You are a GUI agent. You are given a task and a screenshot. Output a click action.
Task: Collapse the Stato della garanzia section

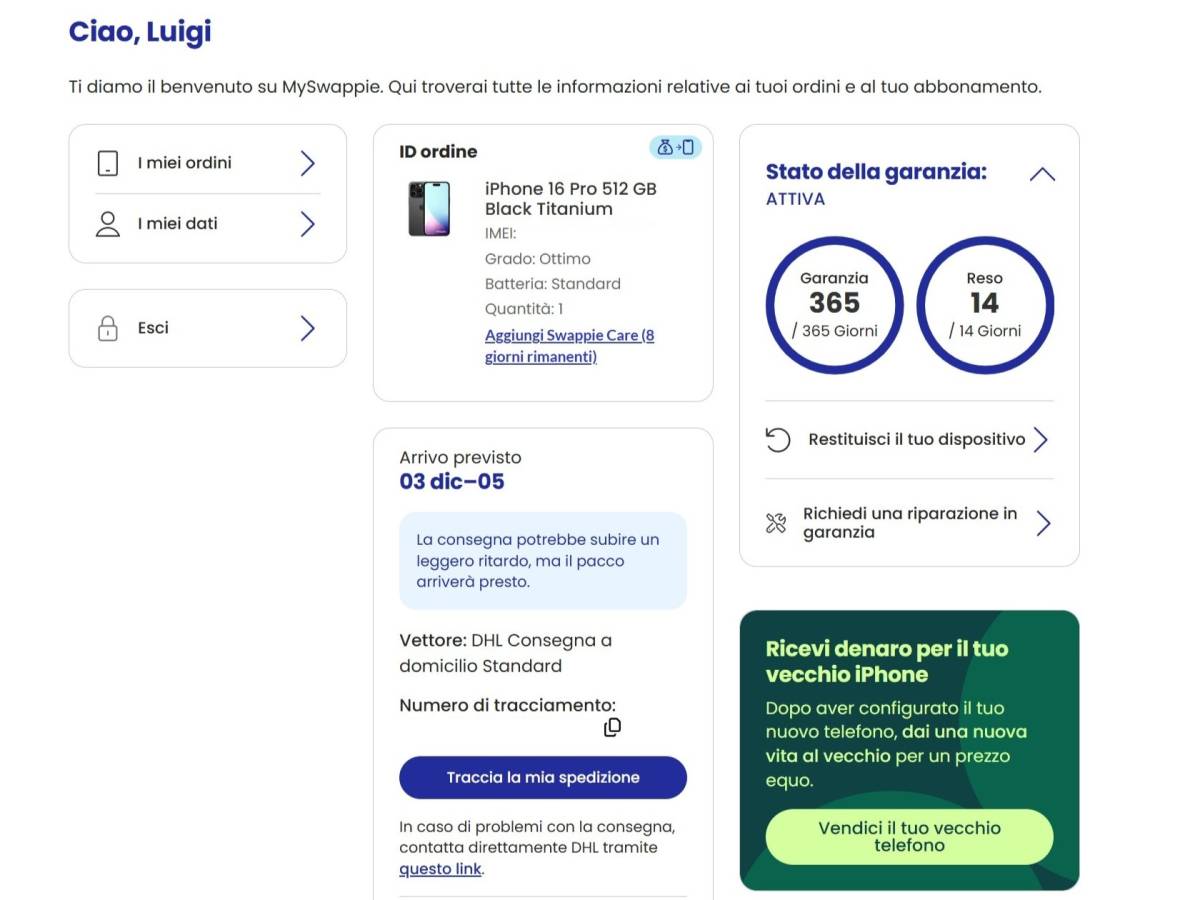pyautogui.click(x=1042, y=174)
